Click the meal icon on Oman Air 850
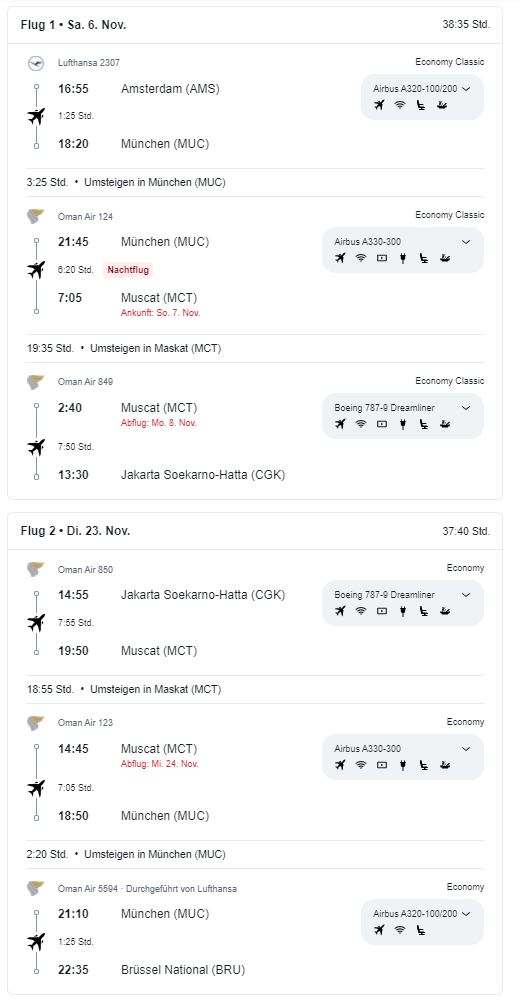This screenshot has width=520, height=1002. coord(445,611)
